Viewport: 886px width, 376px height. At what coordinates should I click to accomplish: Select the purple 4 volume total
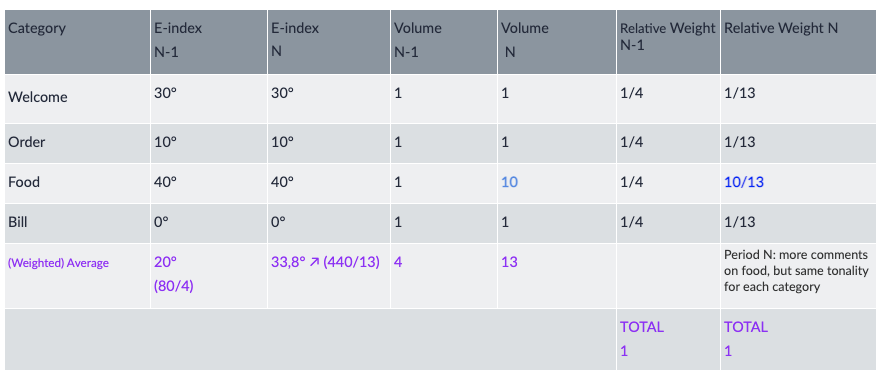click(x=398, y=262)
